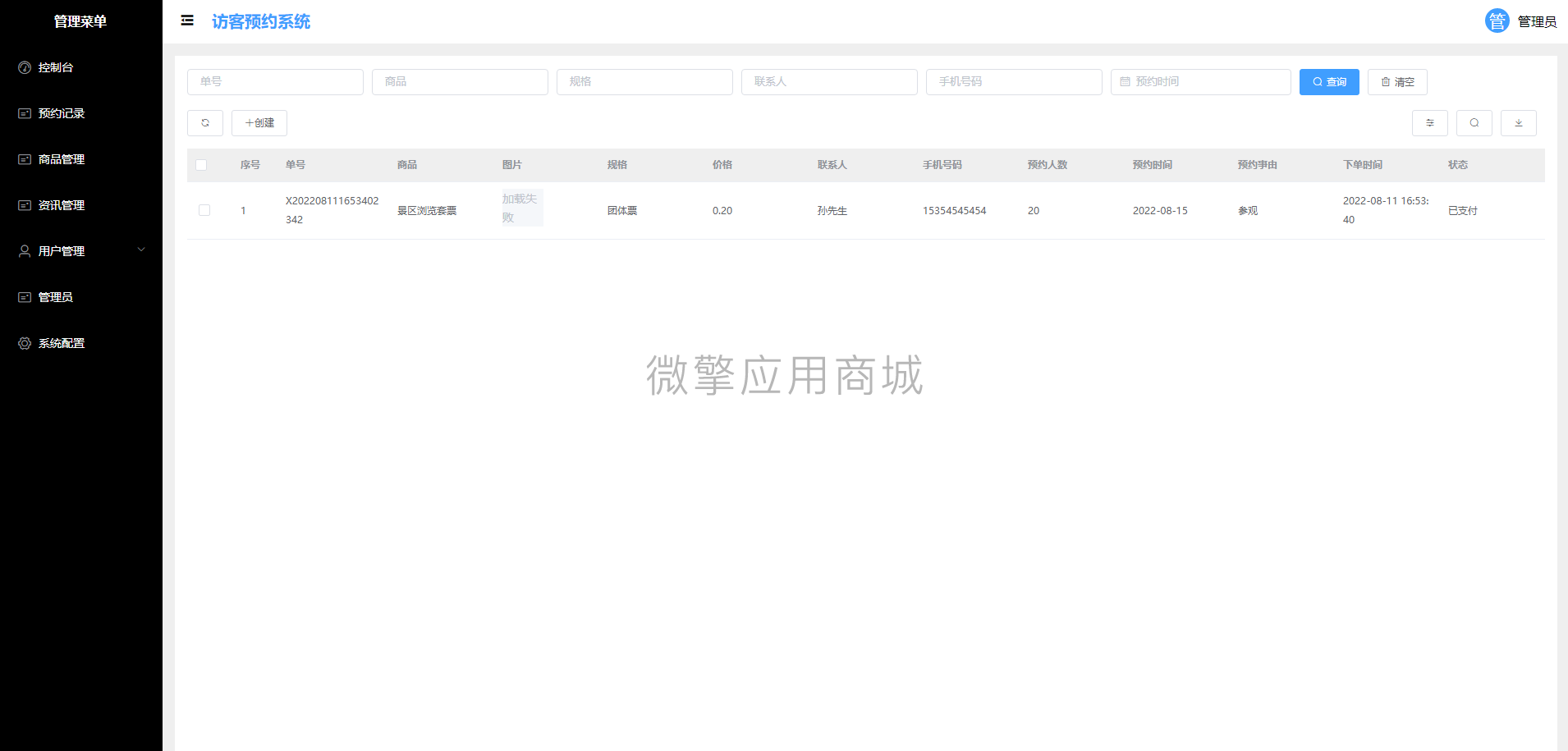Toggle the sidebar collapse hamburger icon
Image resolution: width=1568 pixels, height=751 pixels.
[187, 21]
